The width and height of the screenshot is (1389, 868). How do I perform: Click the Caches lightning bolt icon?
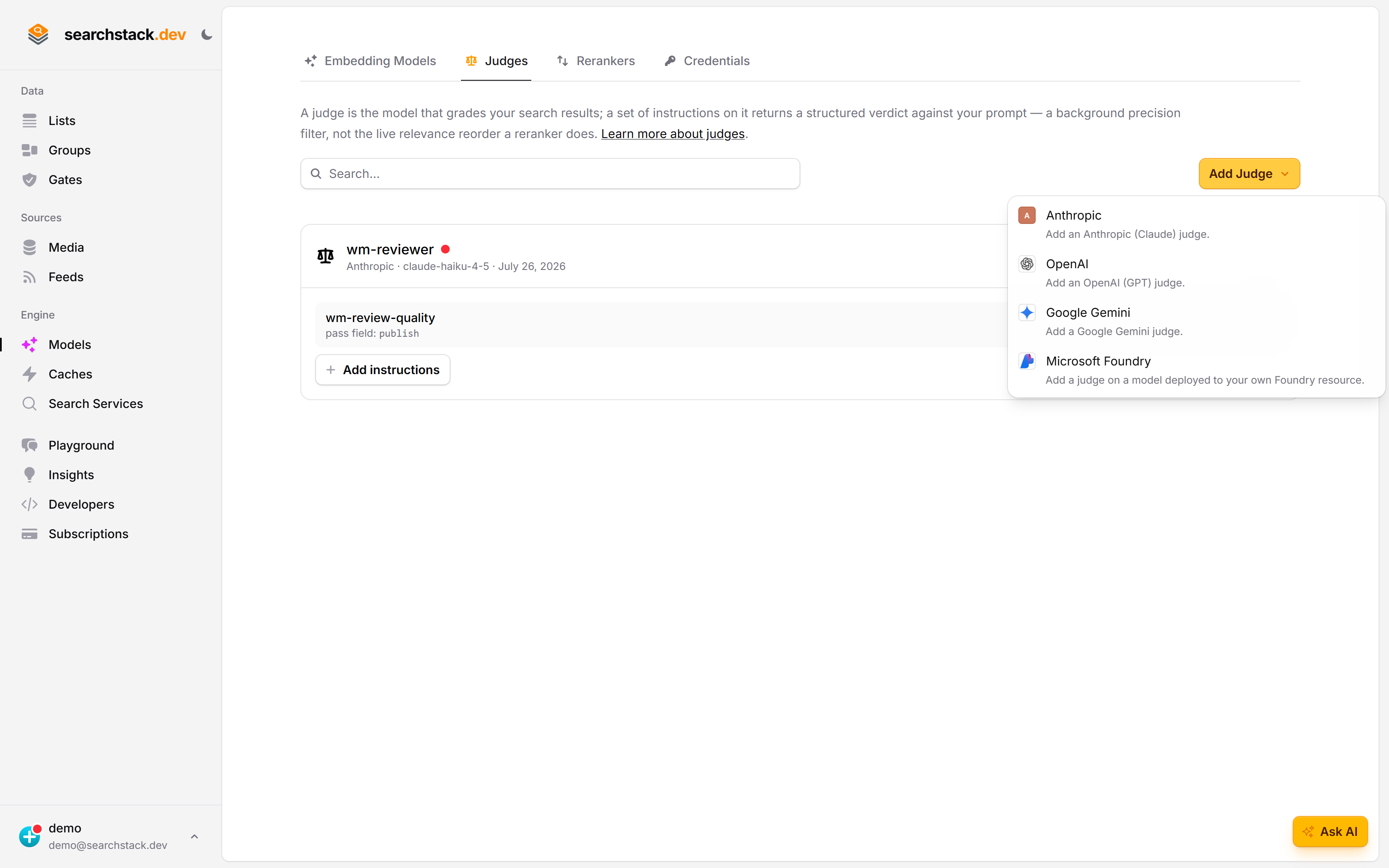pos(29,374)
